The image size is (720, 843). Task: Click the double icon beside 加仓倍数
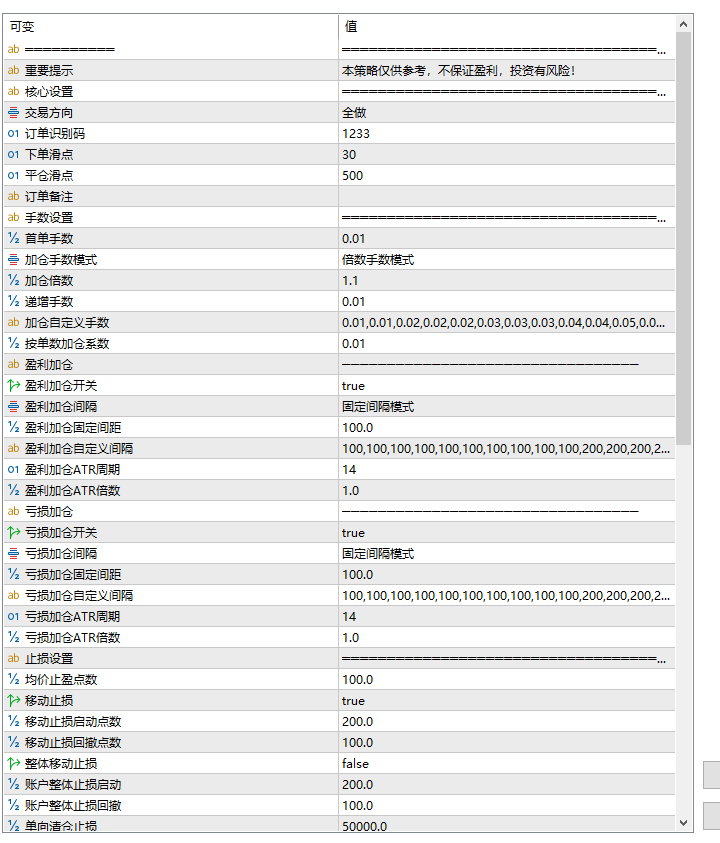coord(13,281)
